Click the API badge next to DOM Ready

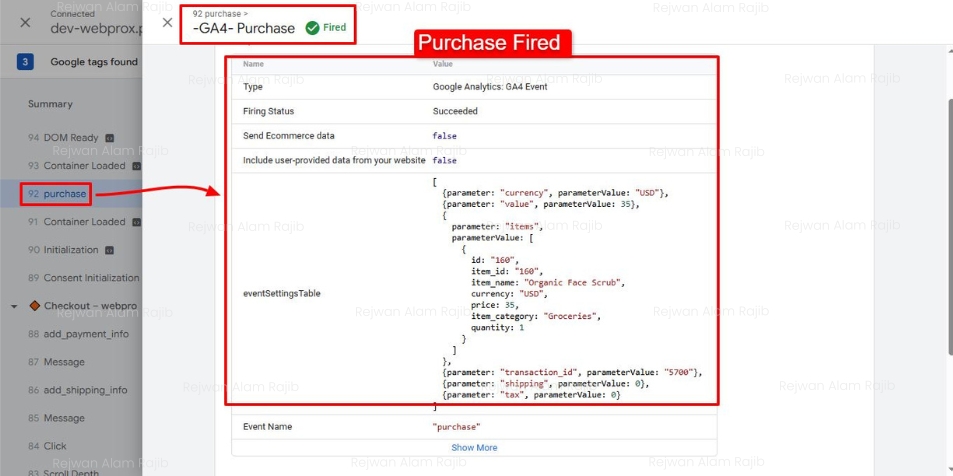(x=110, y=138)
